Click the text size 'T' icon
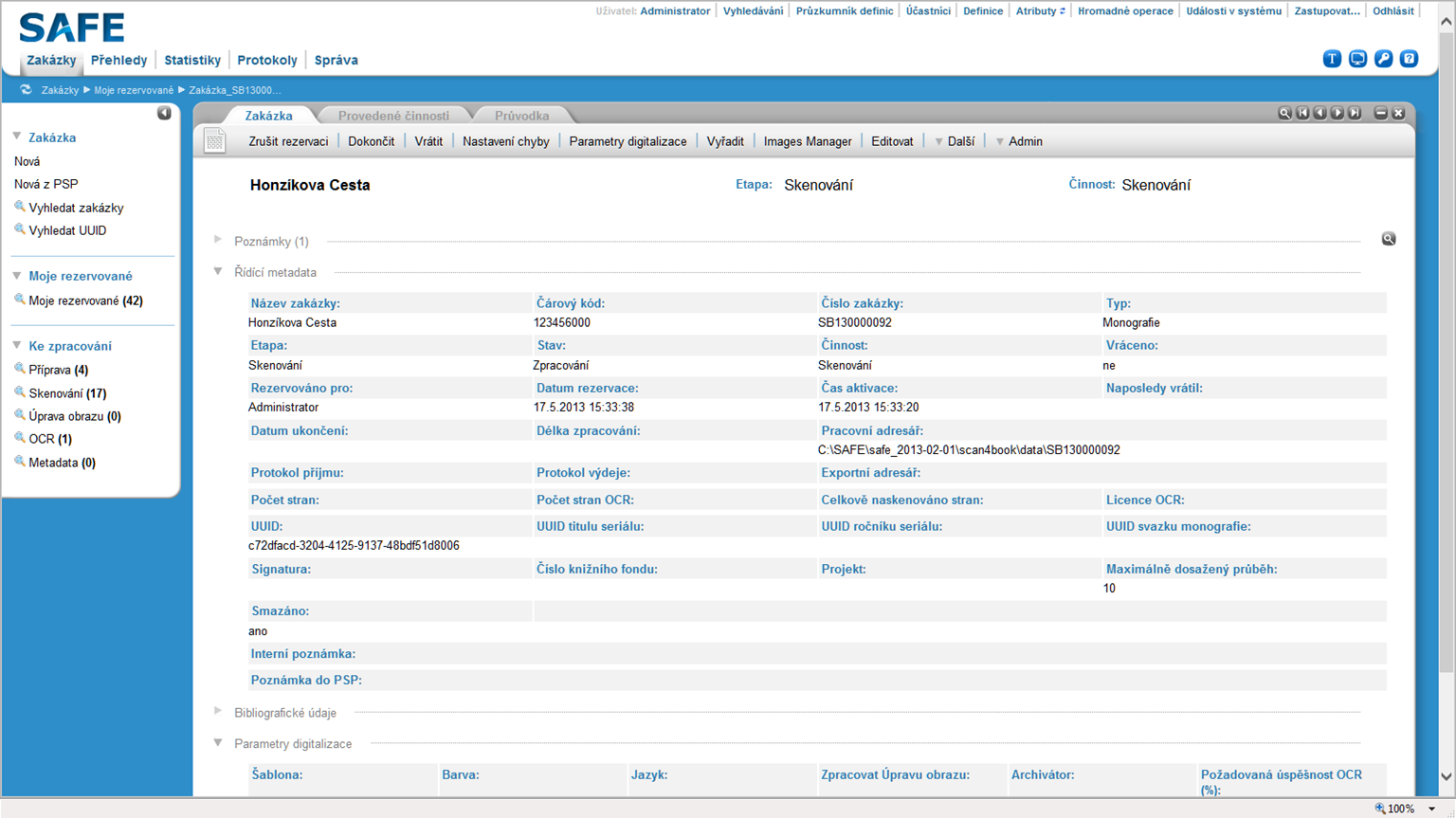Image resolution: width=1456 pixels, height=819 pixels. click(x=1332, y=59)
